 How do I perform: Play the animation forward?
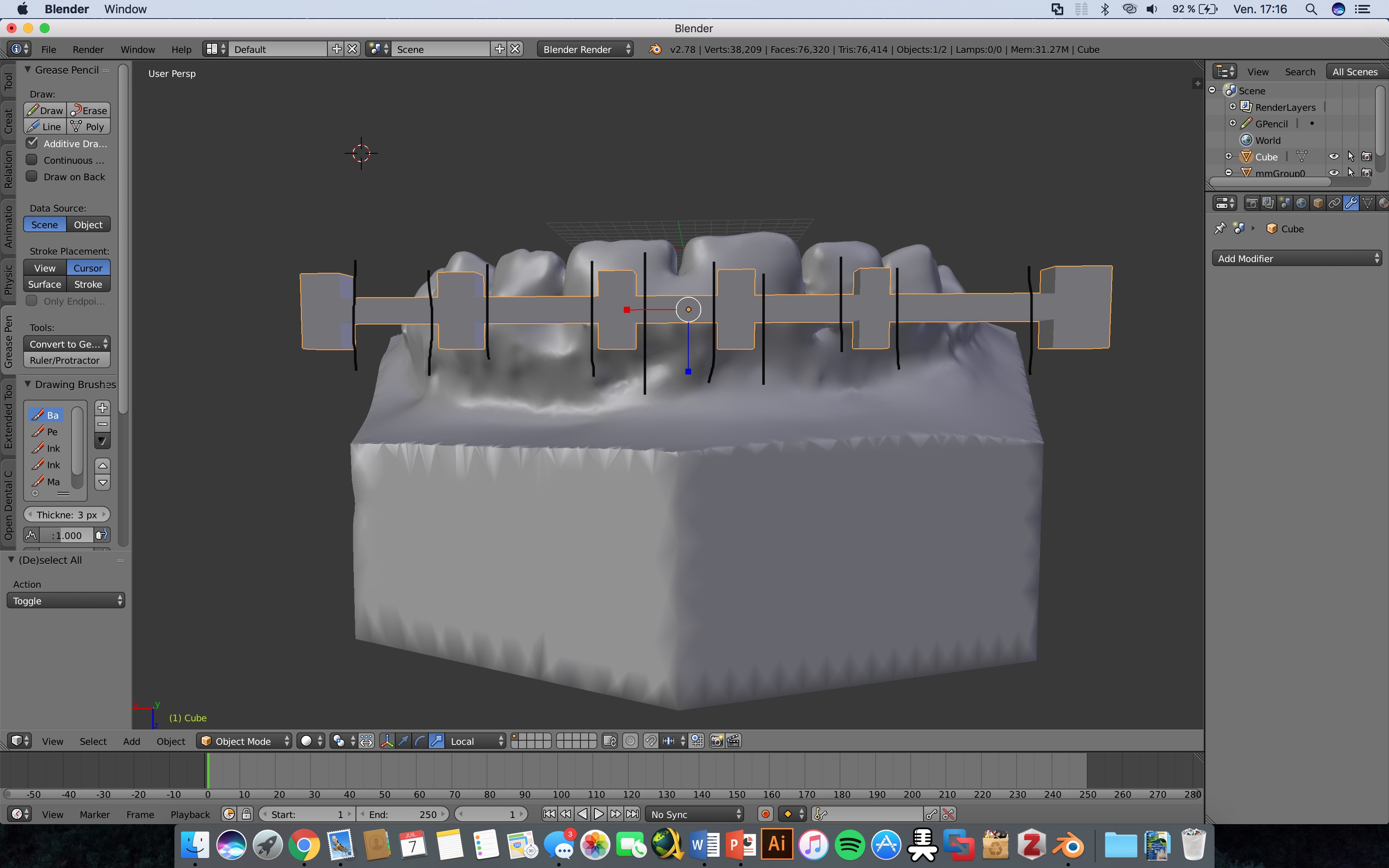point(598,814)
